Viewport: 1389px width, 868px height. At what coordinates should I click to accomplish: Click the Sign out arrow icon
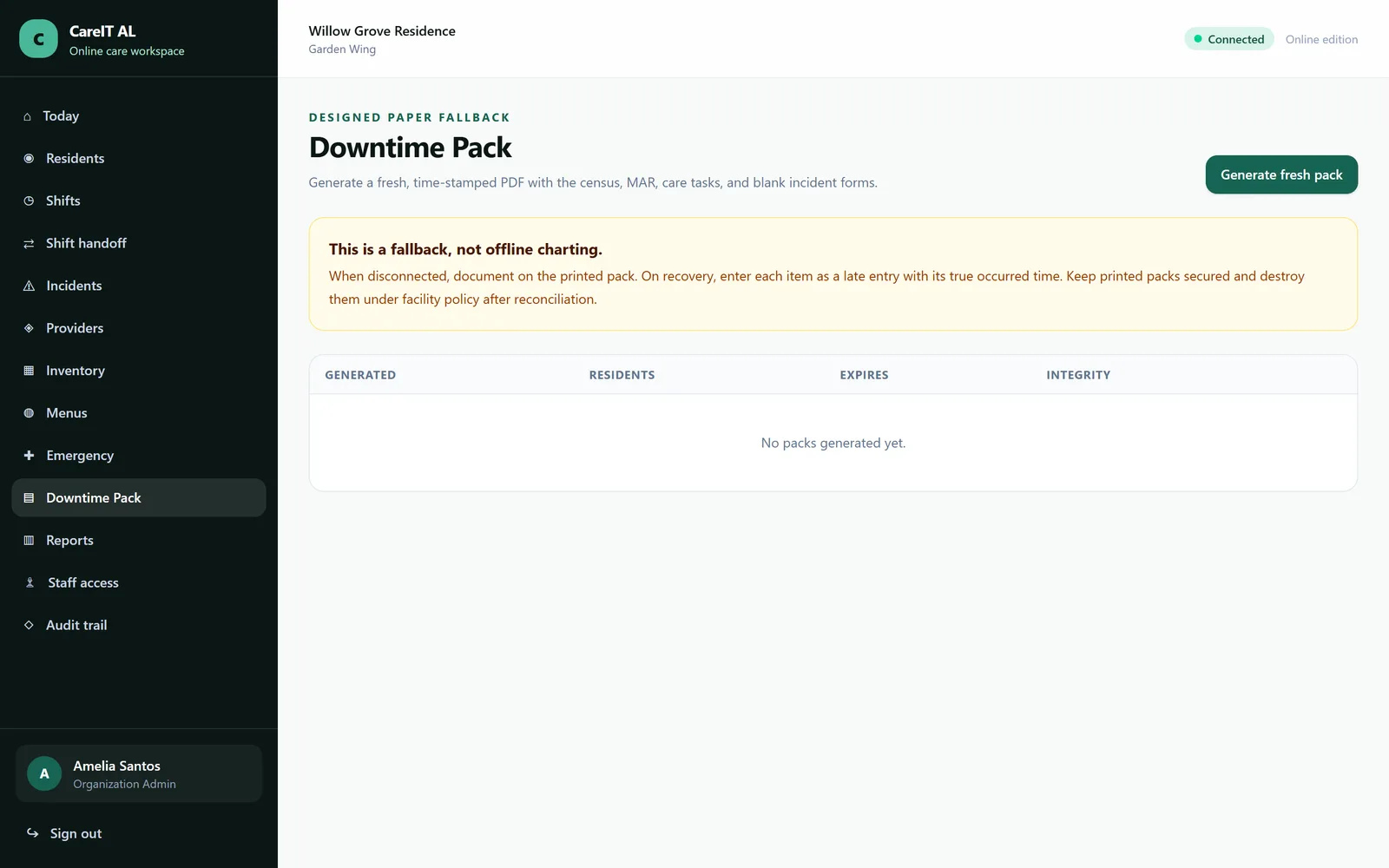[x=32, y=833]
